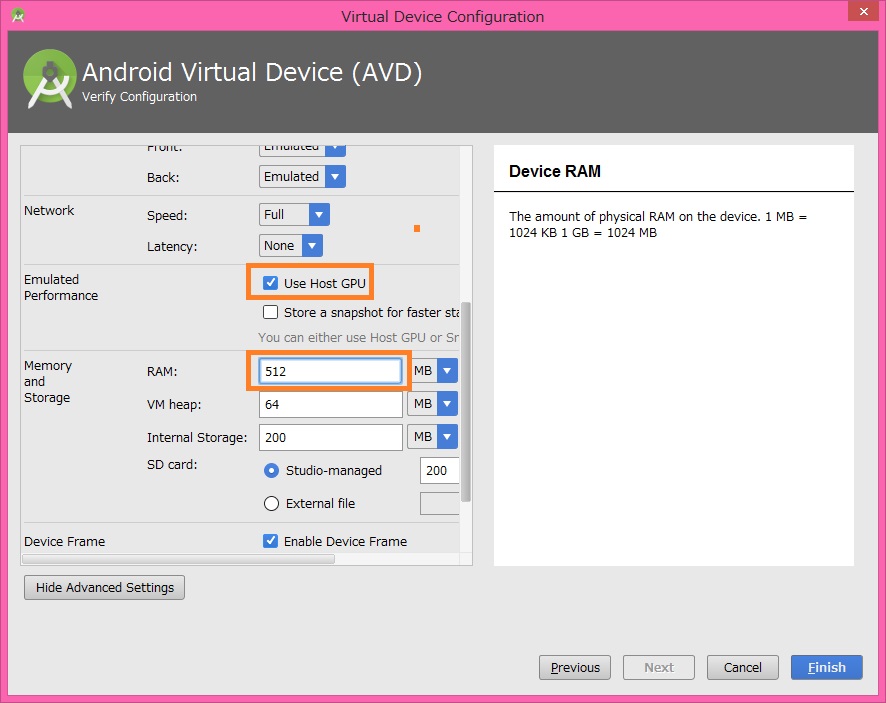Click the Studio-managed SD card size field

click(x=439, y=470)
